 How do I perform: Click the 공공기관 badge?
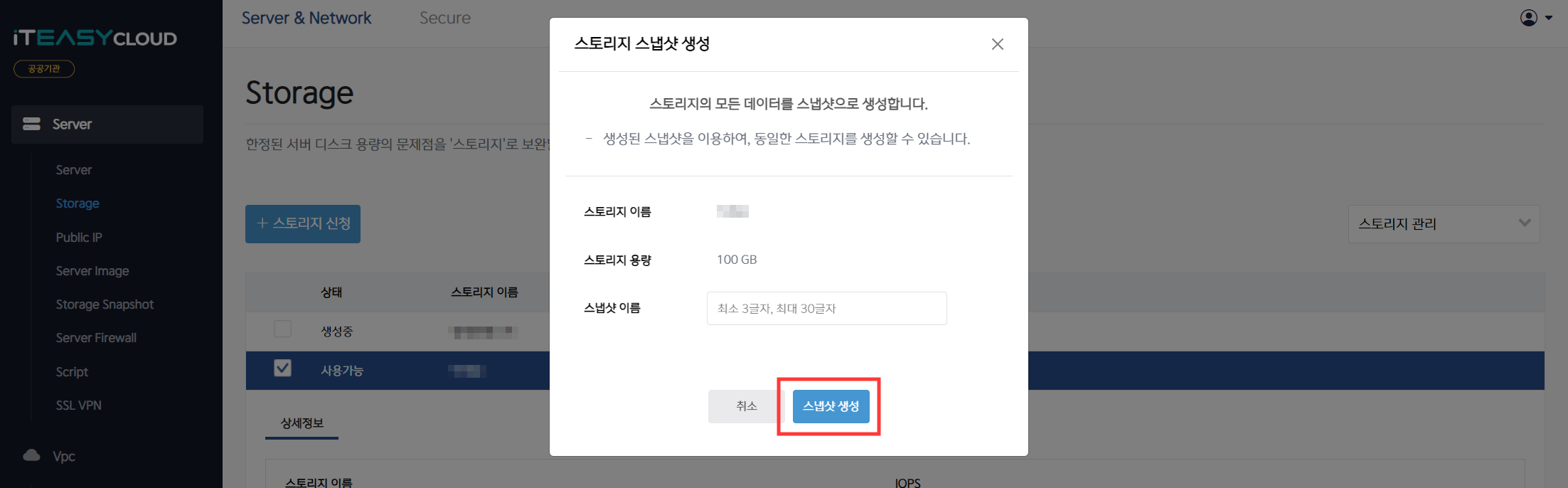44,69
